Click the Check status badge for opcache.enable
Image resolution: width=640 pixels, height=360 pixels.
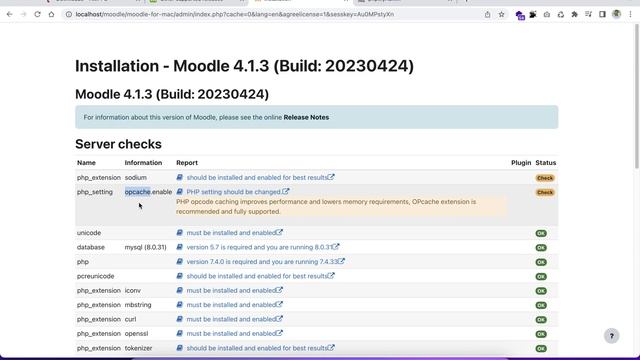545,192
